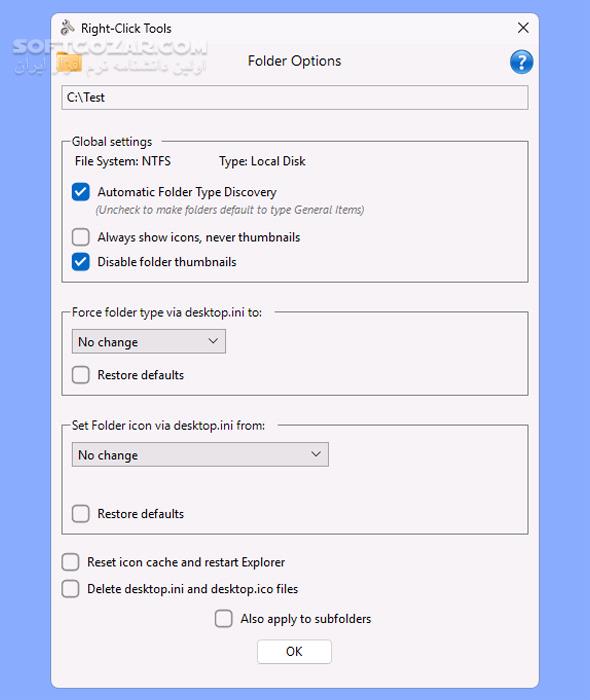Click the Right-Click Tools app icon in the title bar
The width and height of the screenshot is (590, 700).
click(67, 28)
